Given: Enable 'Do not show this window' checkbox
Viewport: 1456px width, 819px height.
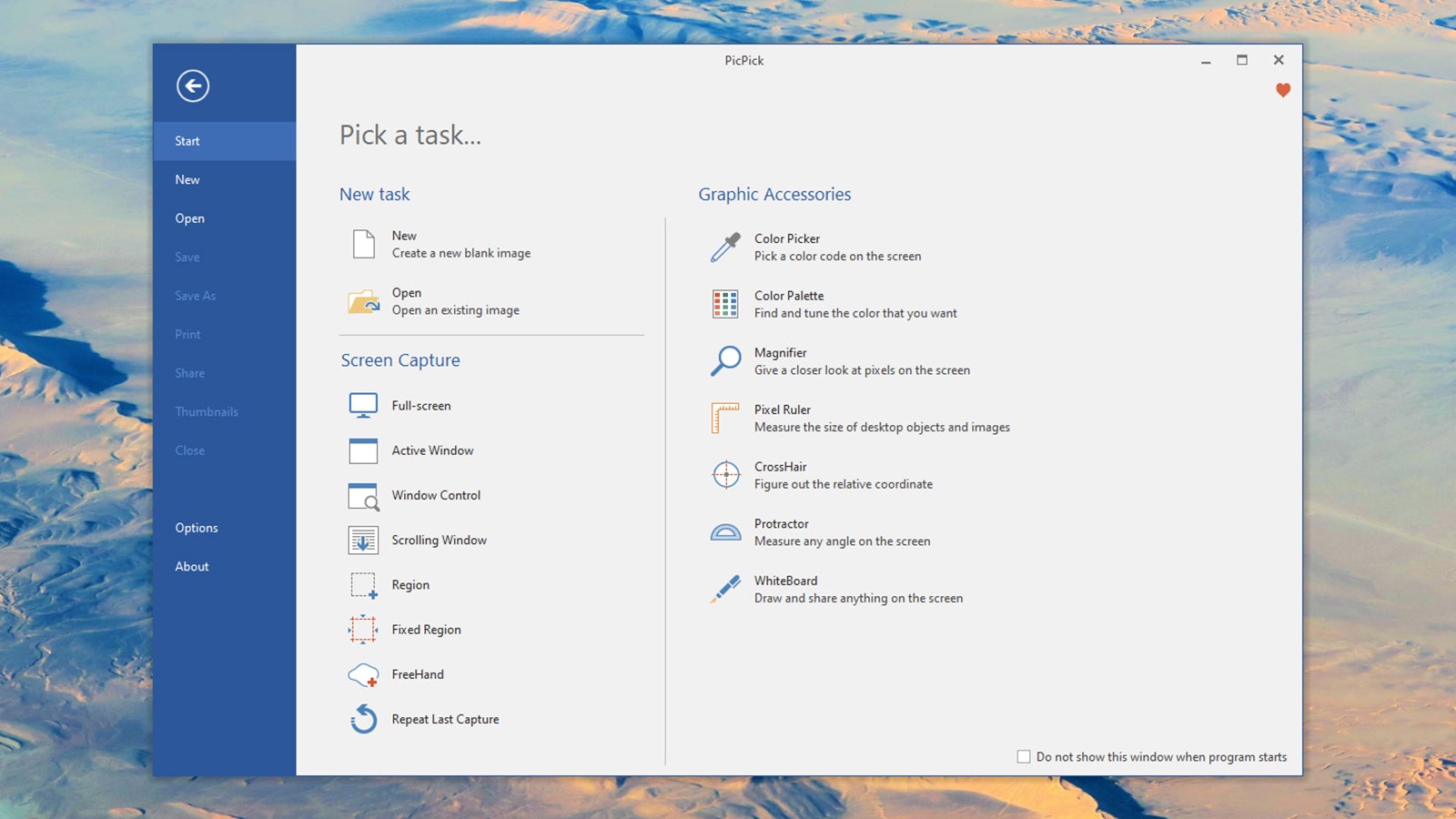Looking at the screenshot, I should 1024,757.
